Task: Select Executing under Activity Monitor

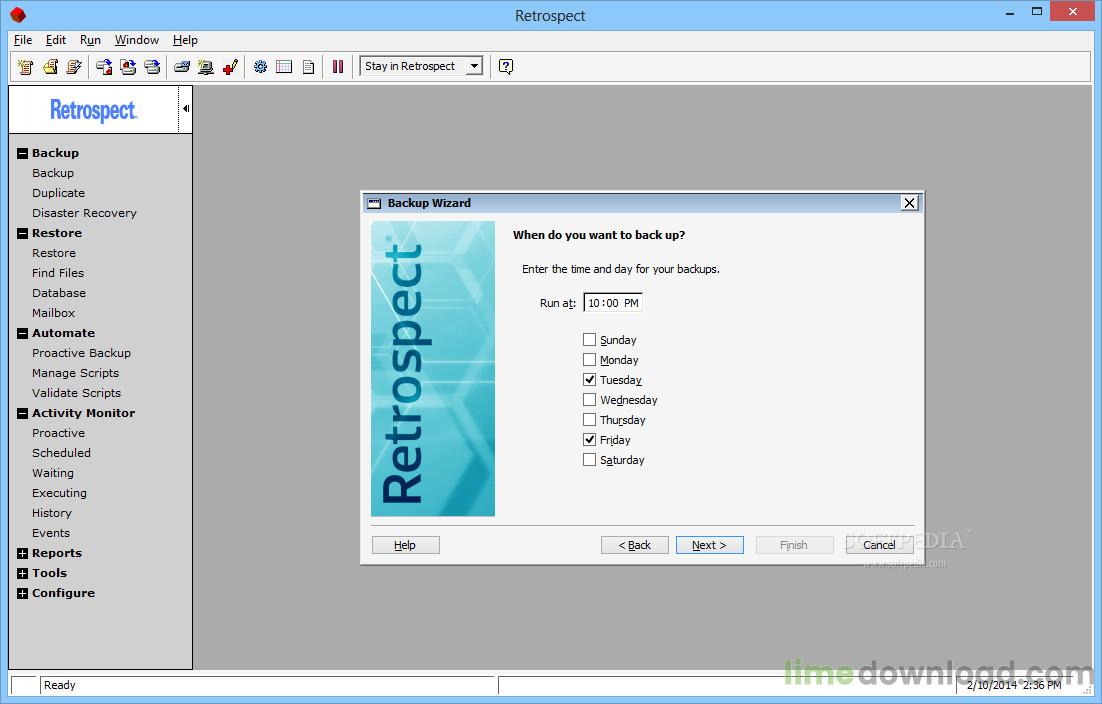Action: (x=59, y=493)
